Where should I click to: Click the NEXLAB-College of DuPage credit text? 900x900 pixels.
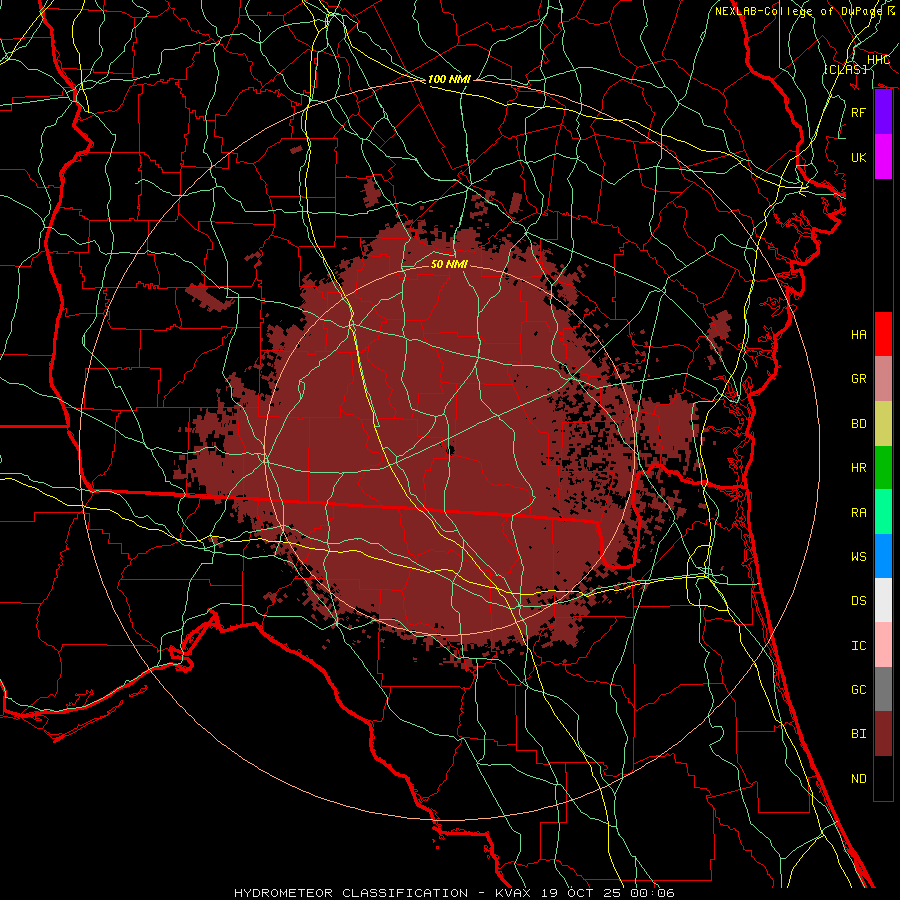[x=798, y=11]
